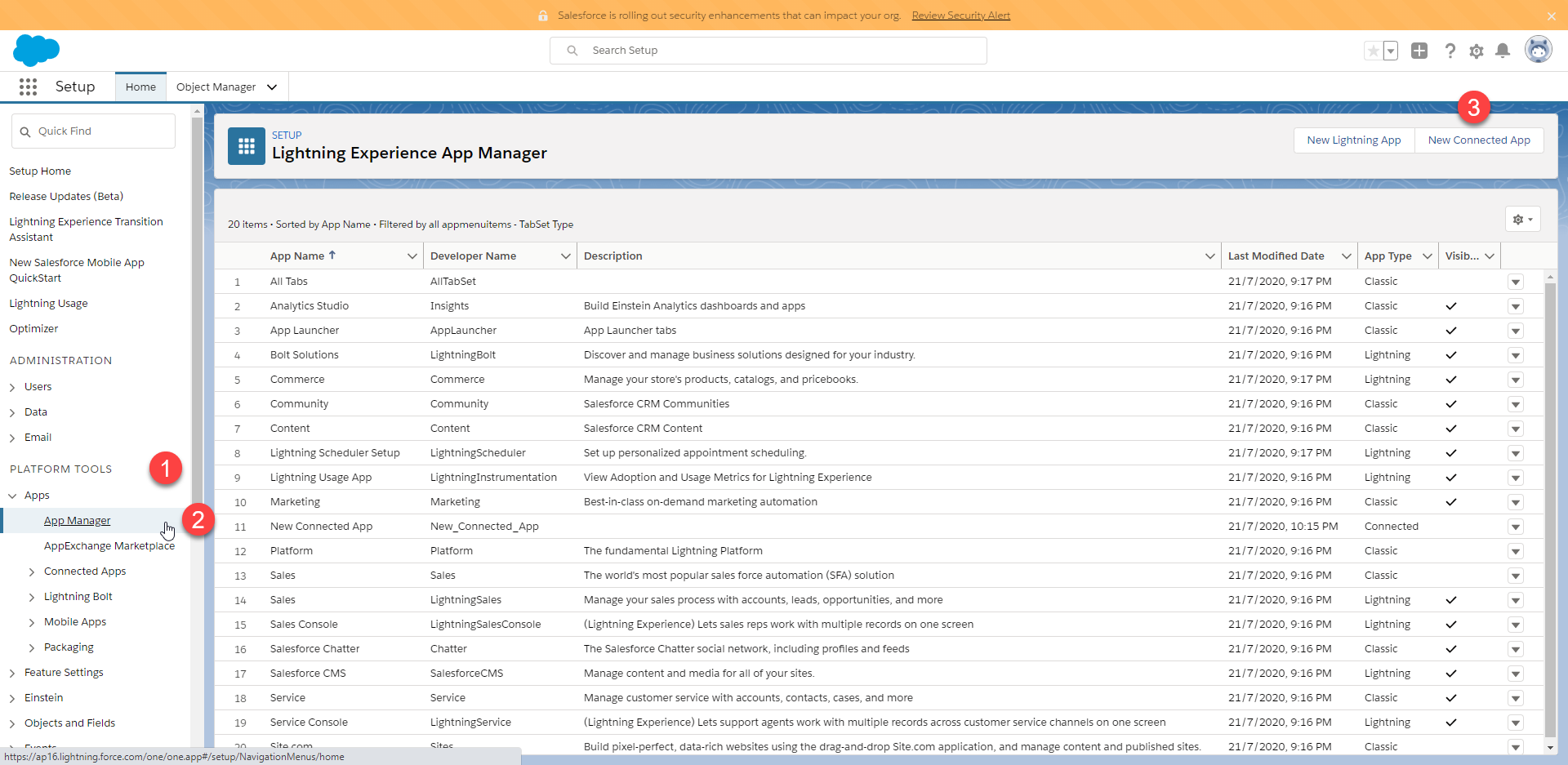Image resolution: width=1568 pixels, height=765 pixels.
Task: Switch to the Home tab
Action: point(140,87)
